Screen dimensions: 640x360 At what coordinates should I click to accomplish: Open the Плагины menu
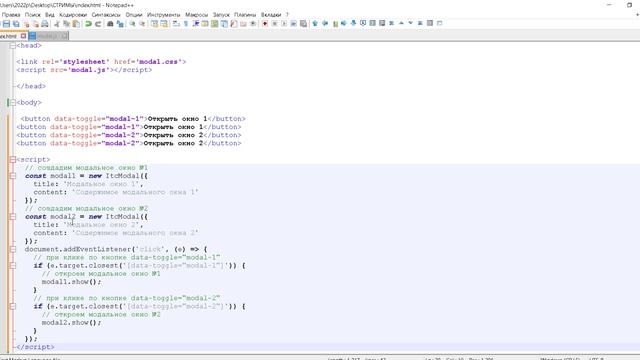245,15
